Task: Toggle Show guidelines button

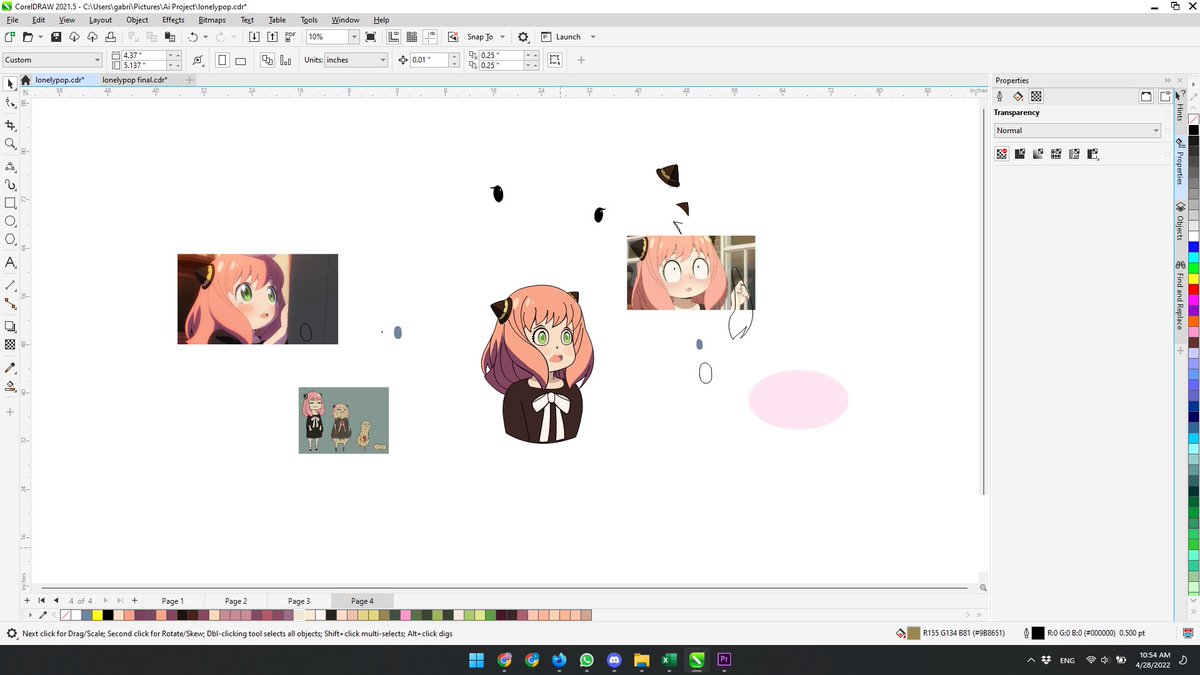Action: 431,37
